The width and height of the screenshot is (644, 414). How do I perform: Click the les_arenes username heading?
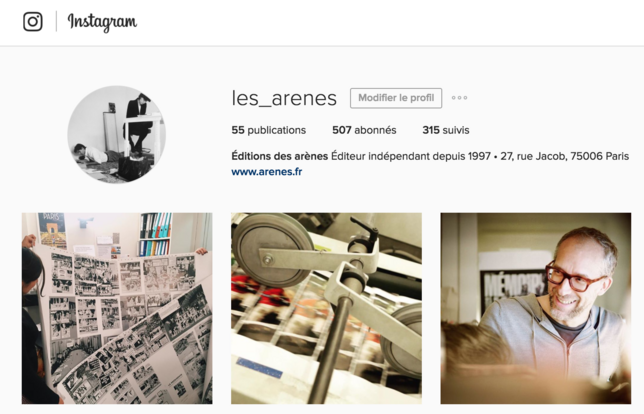click(x=284, y=98)
